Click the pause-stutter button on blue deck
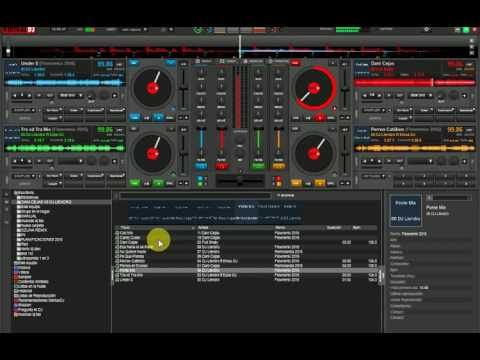The height and width of the screenshot is (360, 480). [x=147, y=117]
